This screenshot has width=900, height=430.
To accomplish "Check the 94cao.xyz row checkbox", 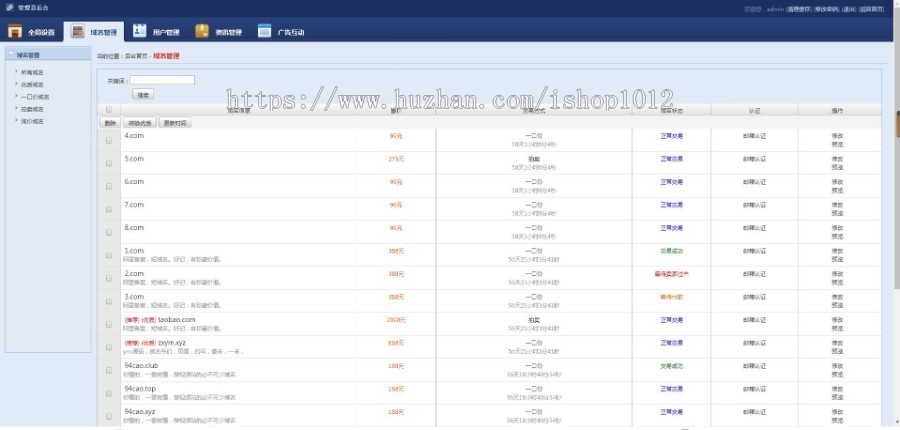I will tap(109, 416).
